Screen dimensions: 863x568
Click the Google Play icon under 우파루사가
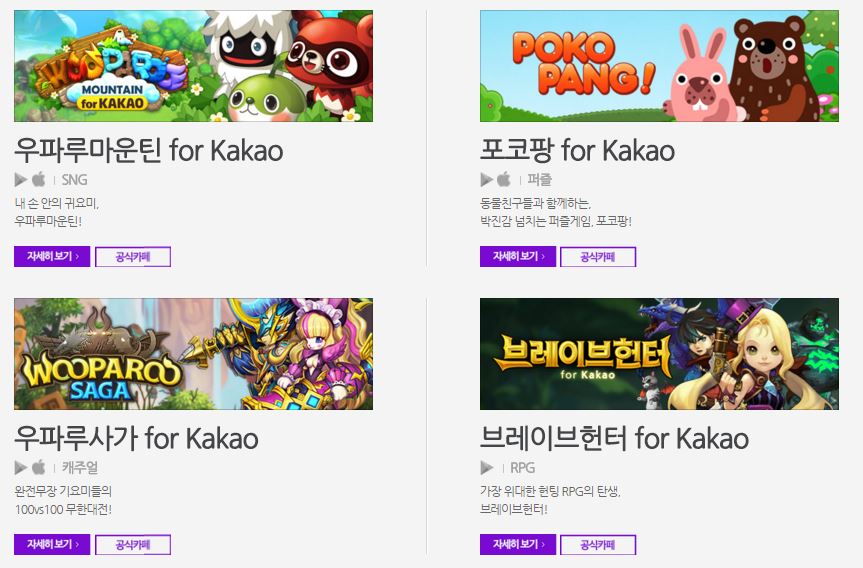[21, 468]
